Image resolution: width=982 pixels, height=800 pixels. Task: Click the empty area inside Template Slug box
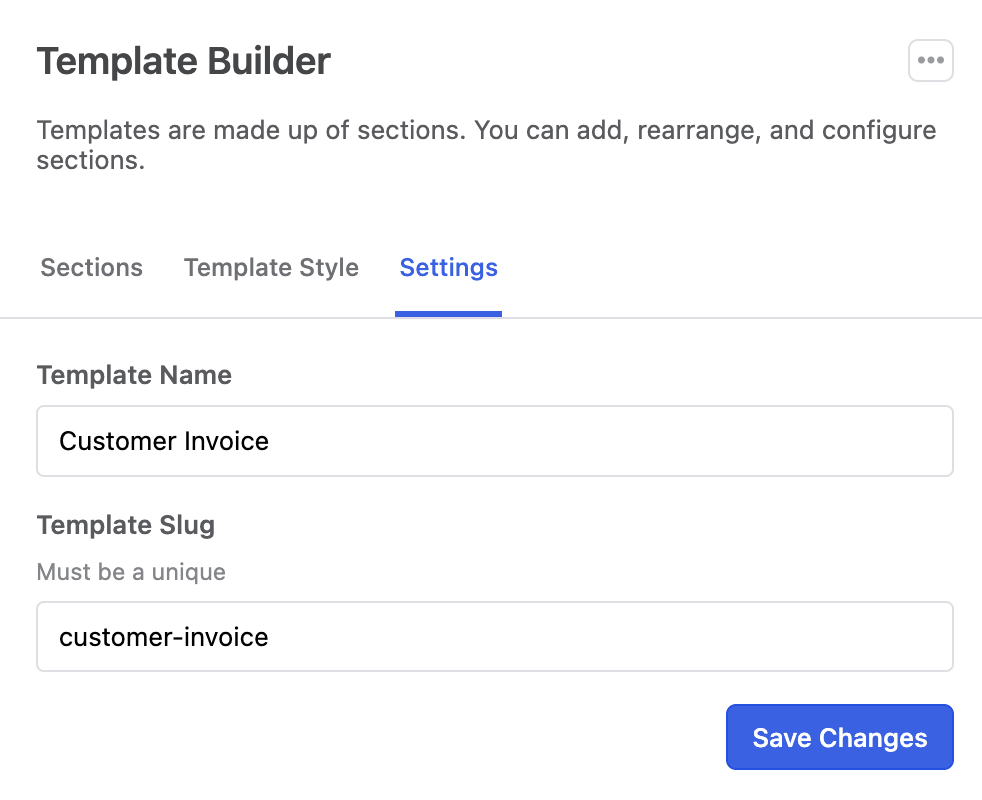click(x=650, y=637)
